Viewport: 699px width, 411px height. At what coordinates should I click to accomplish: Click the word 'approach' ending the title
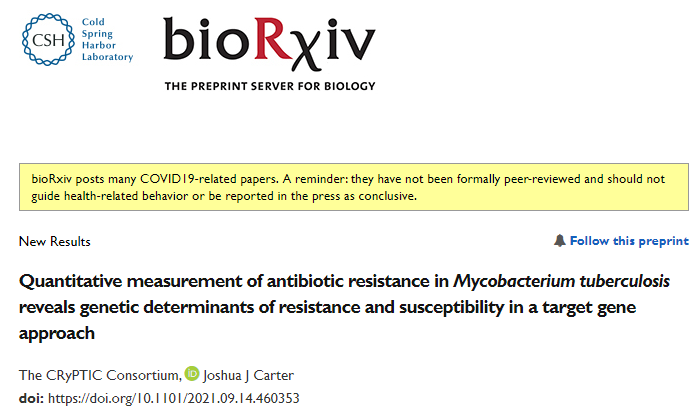[57, 333]
